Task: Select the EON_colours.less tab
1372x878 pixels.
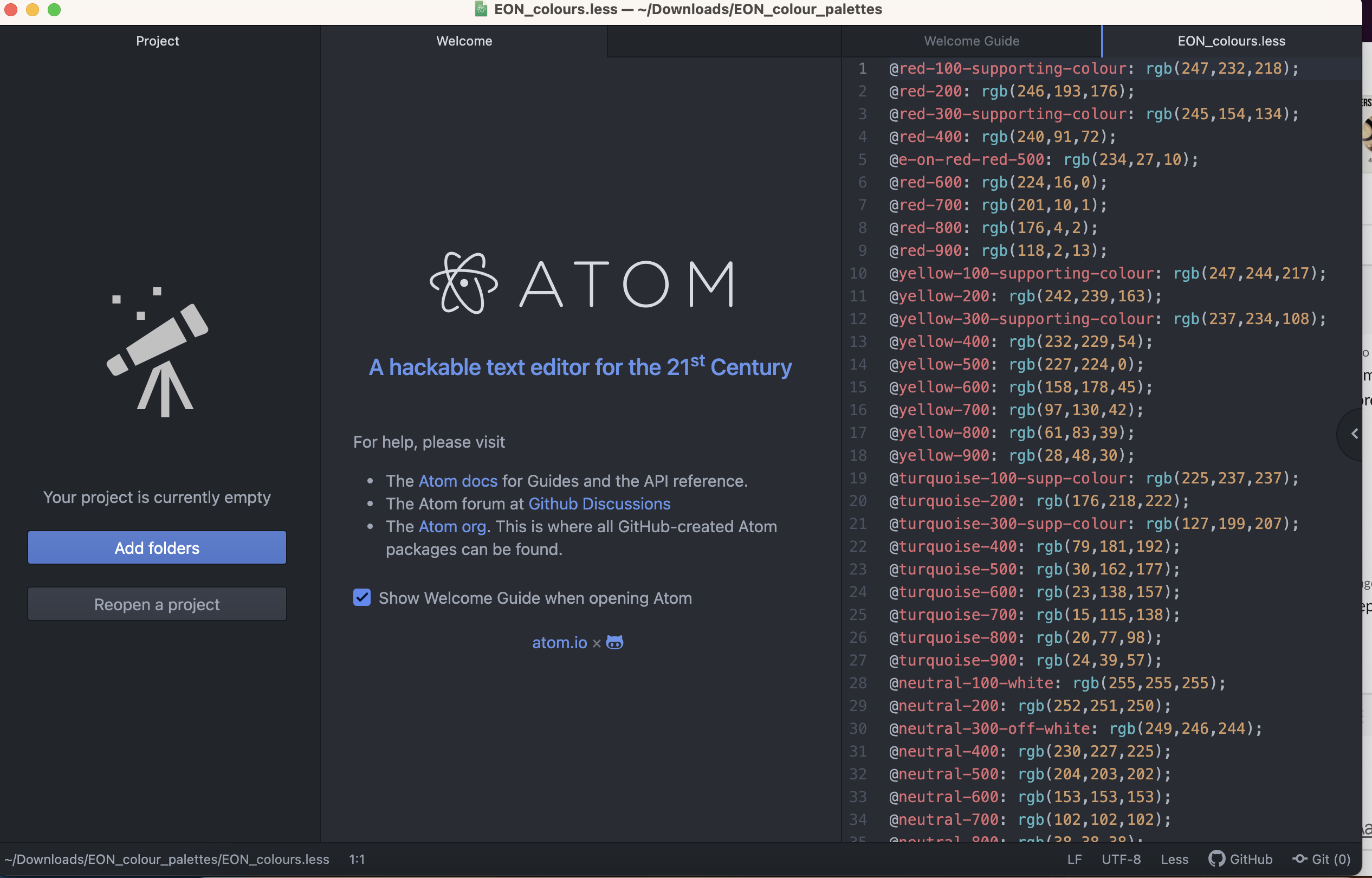Action: tap(1231, 41)
